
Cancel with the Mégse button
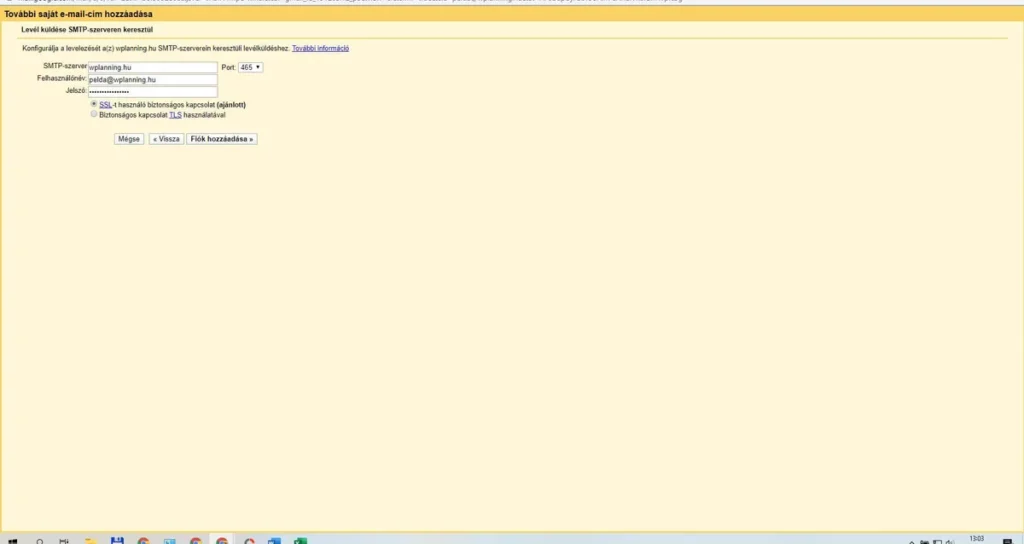[129, 139]
